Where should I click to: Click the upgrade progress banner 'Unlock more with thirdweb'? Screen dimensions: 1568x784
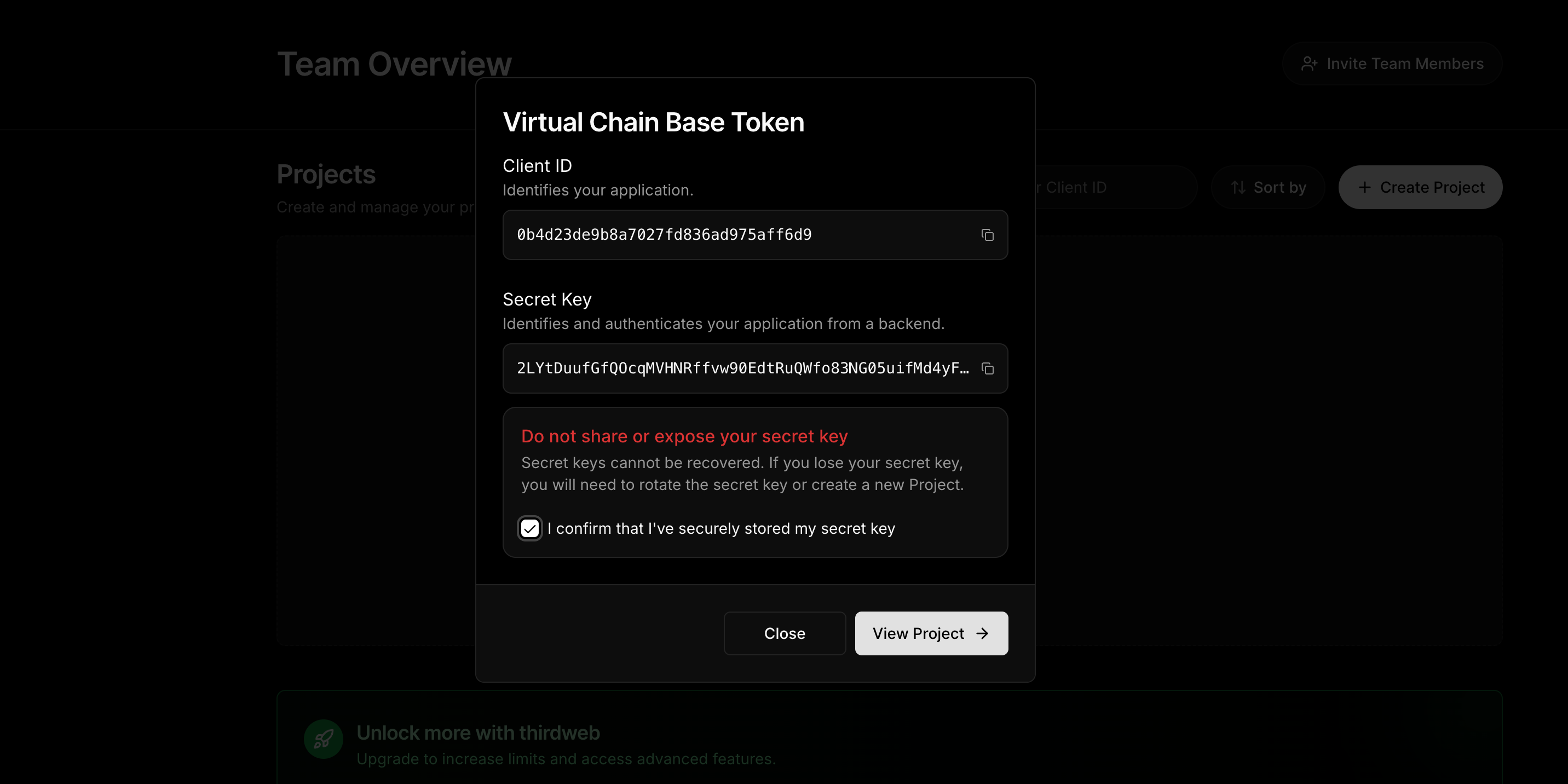point(479,733)
